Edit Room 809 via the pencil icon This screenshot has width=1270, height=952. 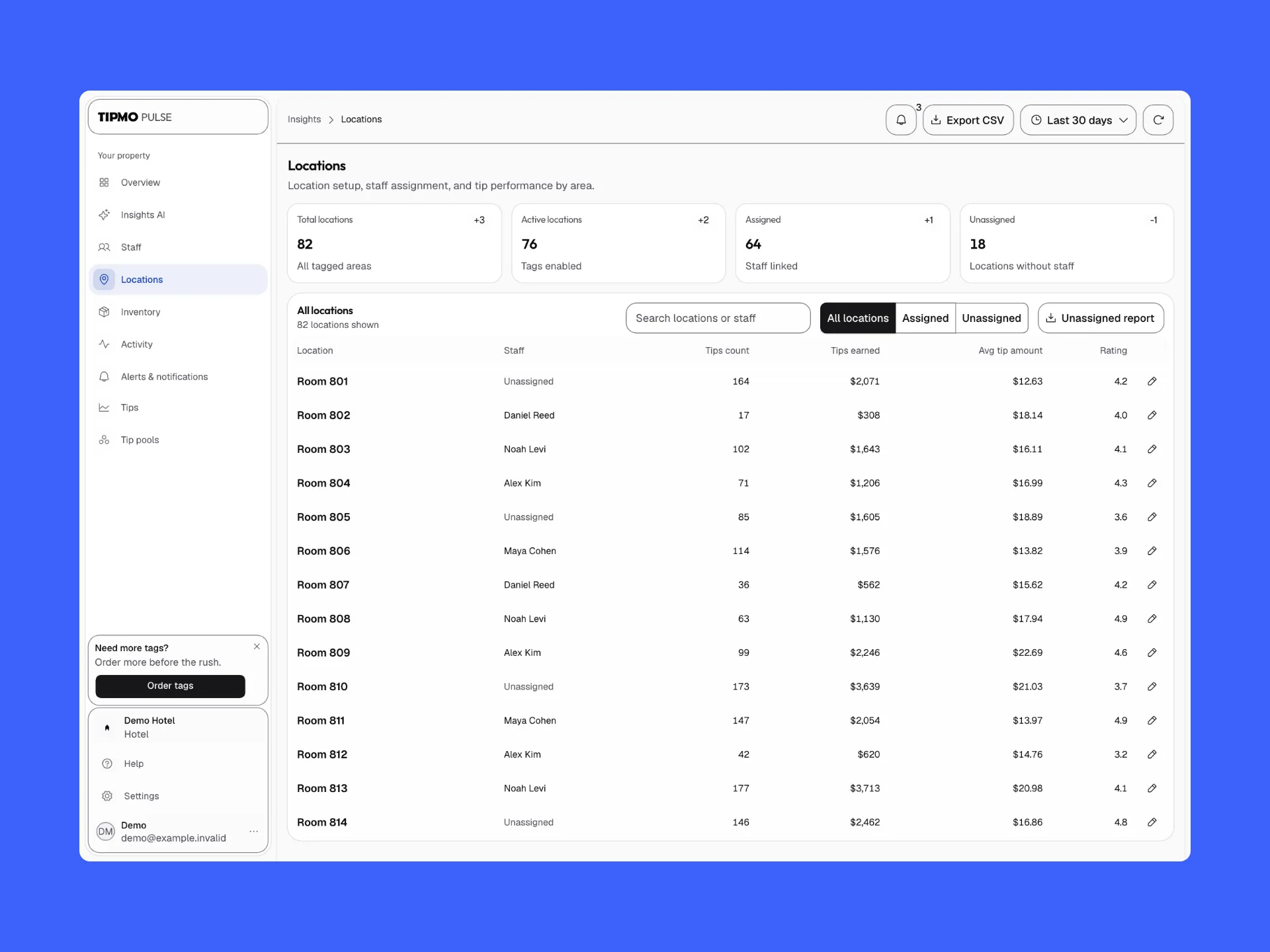1152,653
